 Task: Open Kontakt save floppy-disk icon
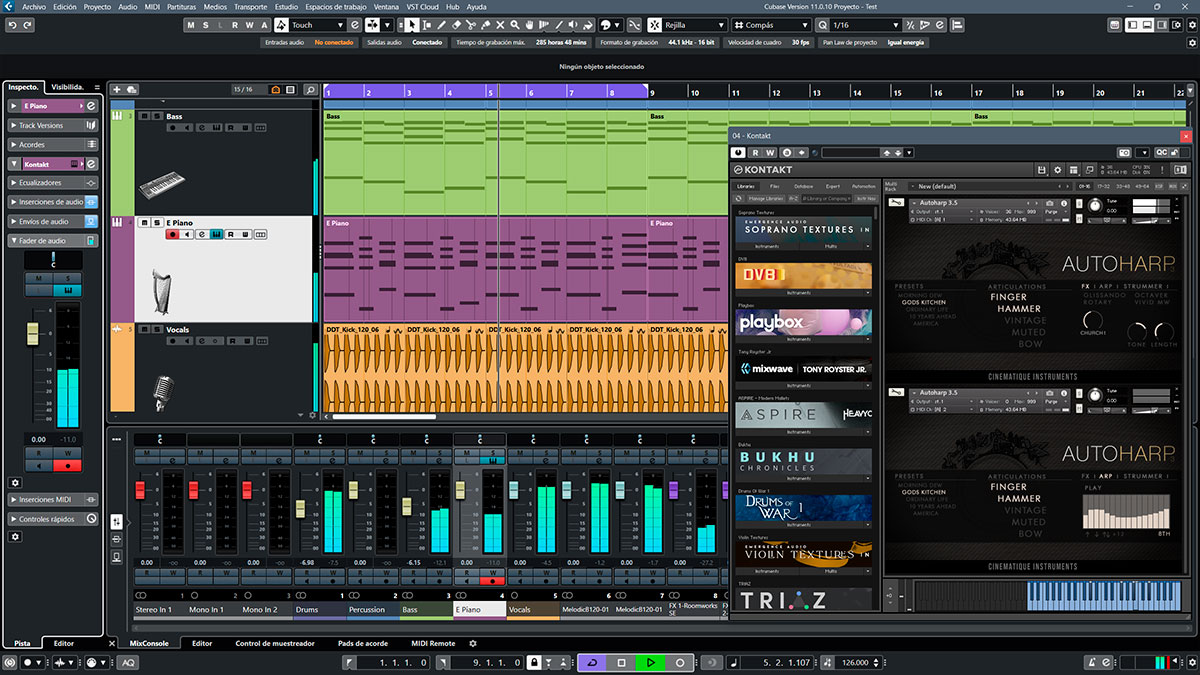click(1042, 170)
